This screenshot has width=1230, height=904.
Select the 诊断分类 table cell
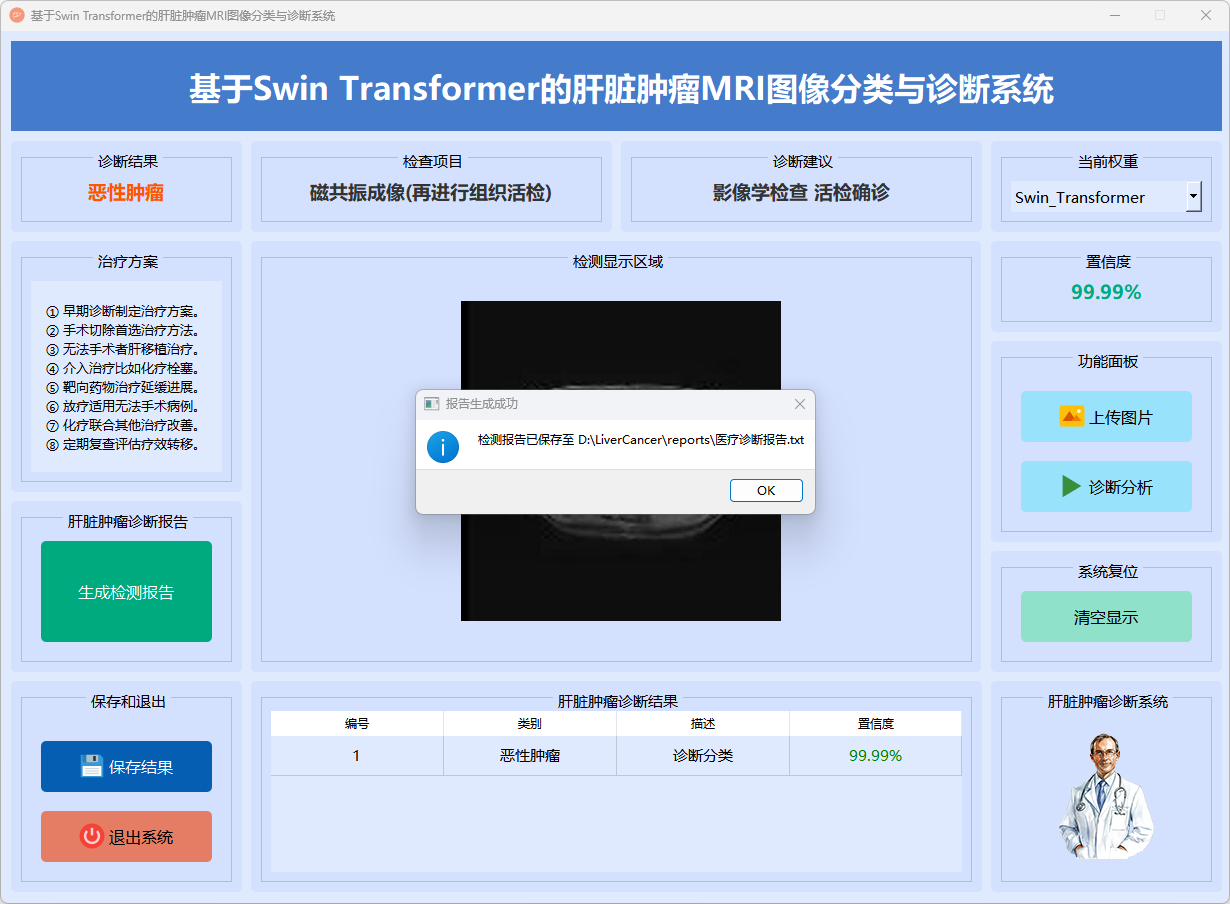pos(703,755)
